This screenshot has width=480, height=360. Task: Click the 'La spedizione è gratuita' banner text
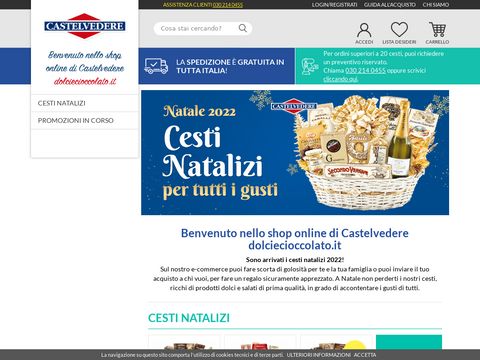click(230, 66)
